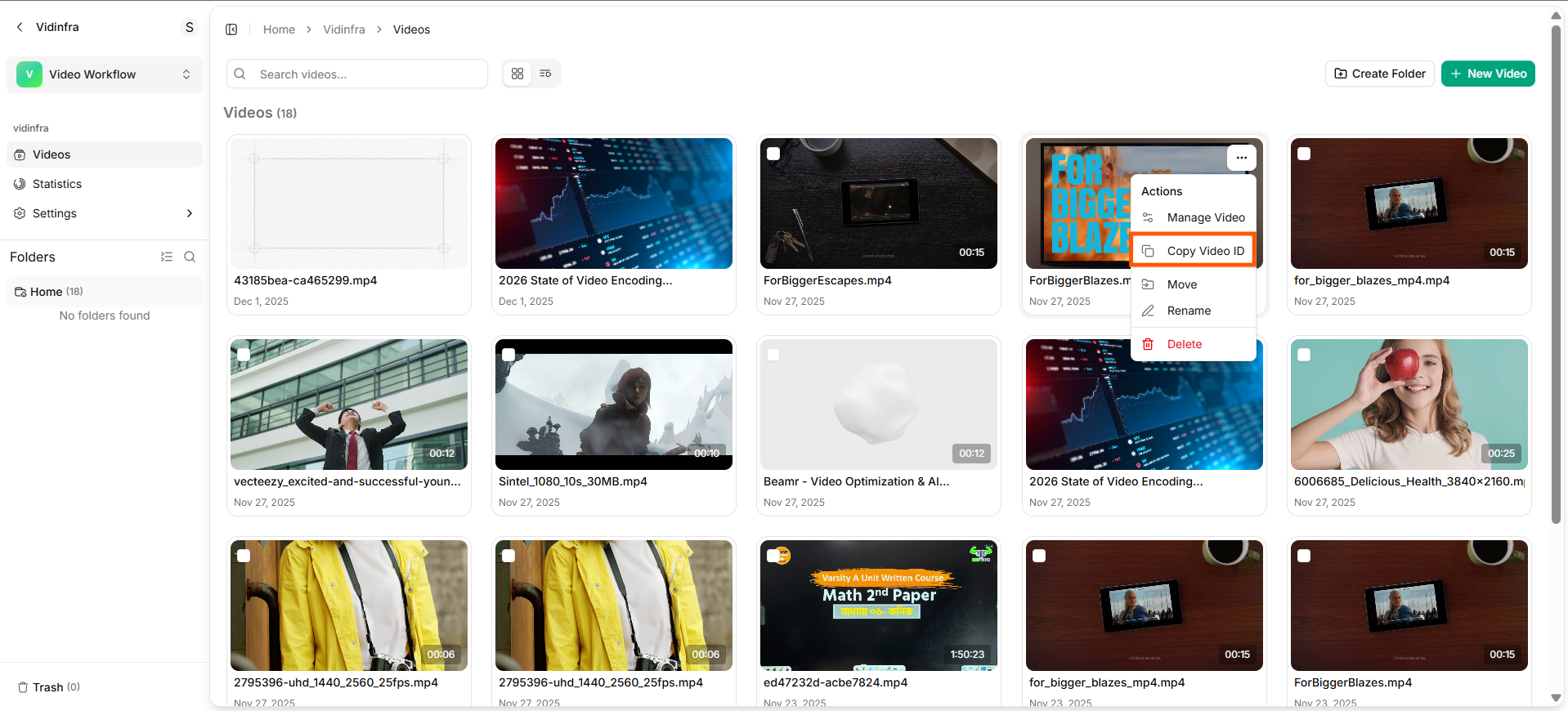Click the back arrow beside Vidinfra
Image resolution: width=1568 pixels, height=711 pixels.
pyautogui.click(x=20, y=27)
